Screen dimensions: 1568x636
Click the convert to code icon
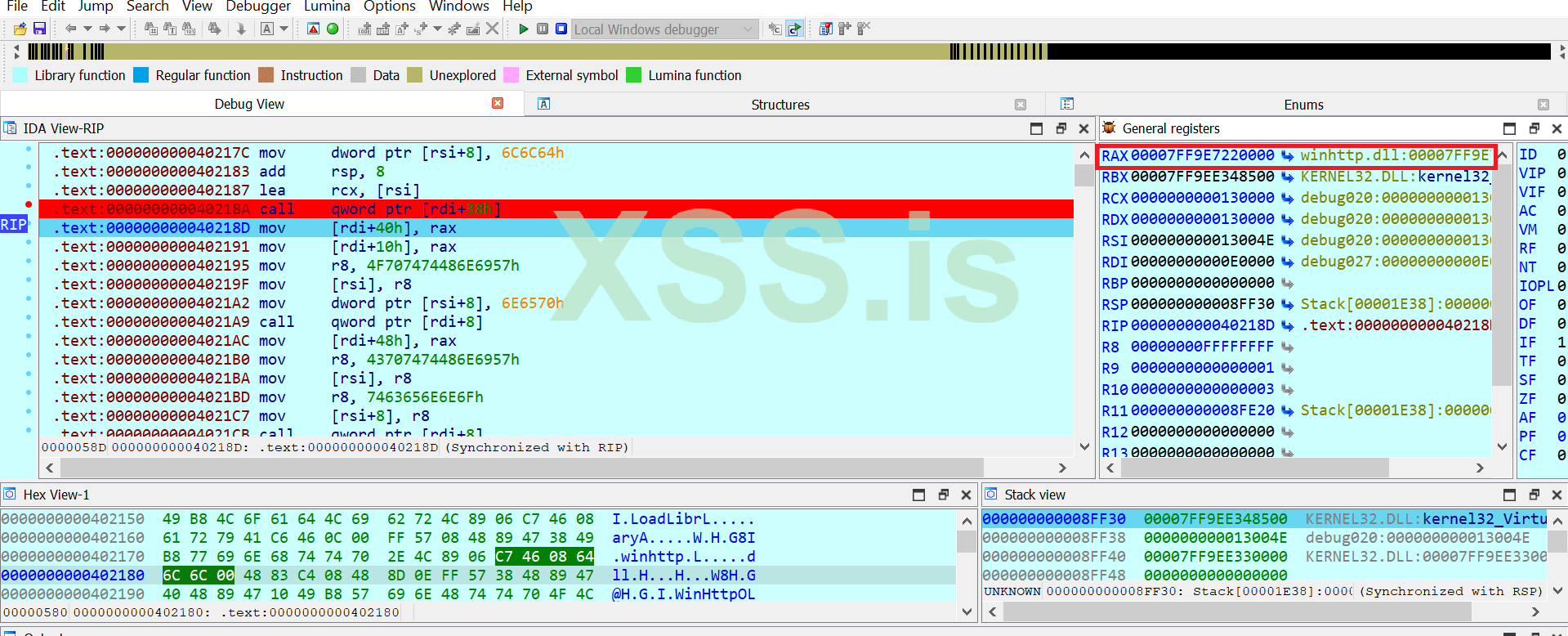pos(364,29)
